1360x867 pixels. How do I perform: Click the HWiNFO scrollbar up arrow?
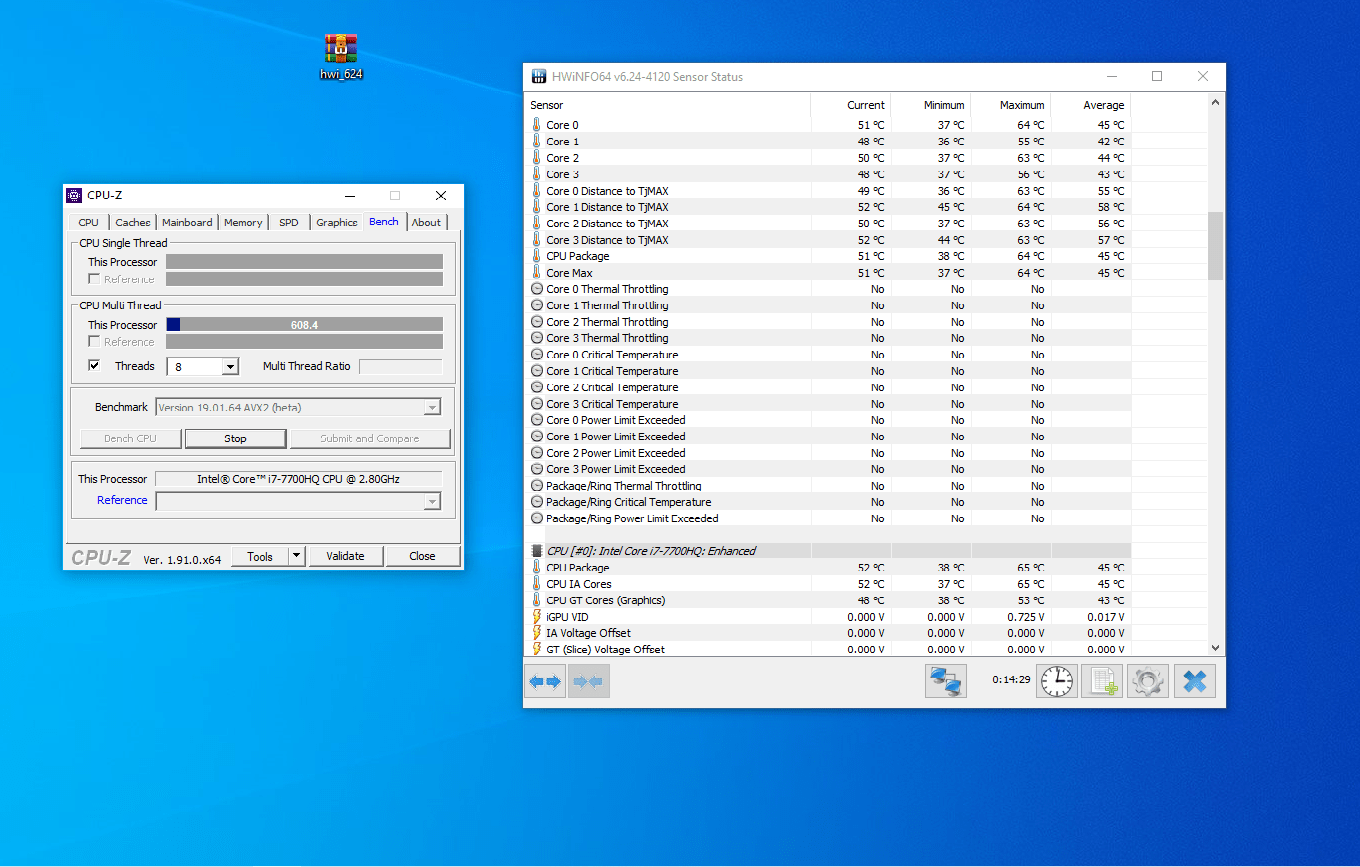[1215, 102]
